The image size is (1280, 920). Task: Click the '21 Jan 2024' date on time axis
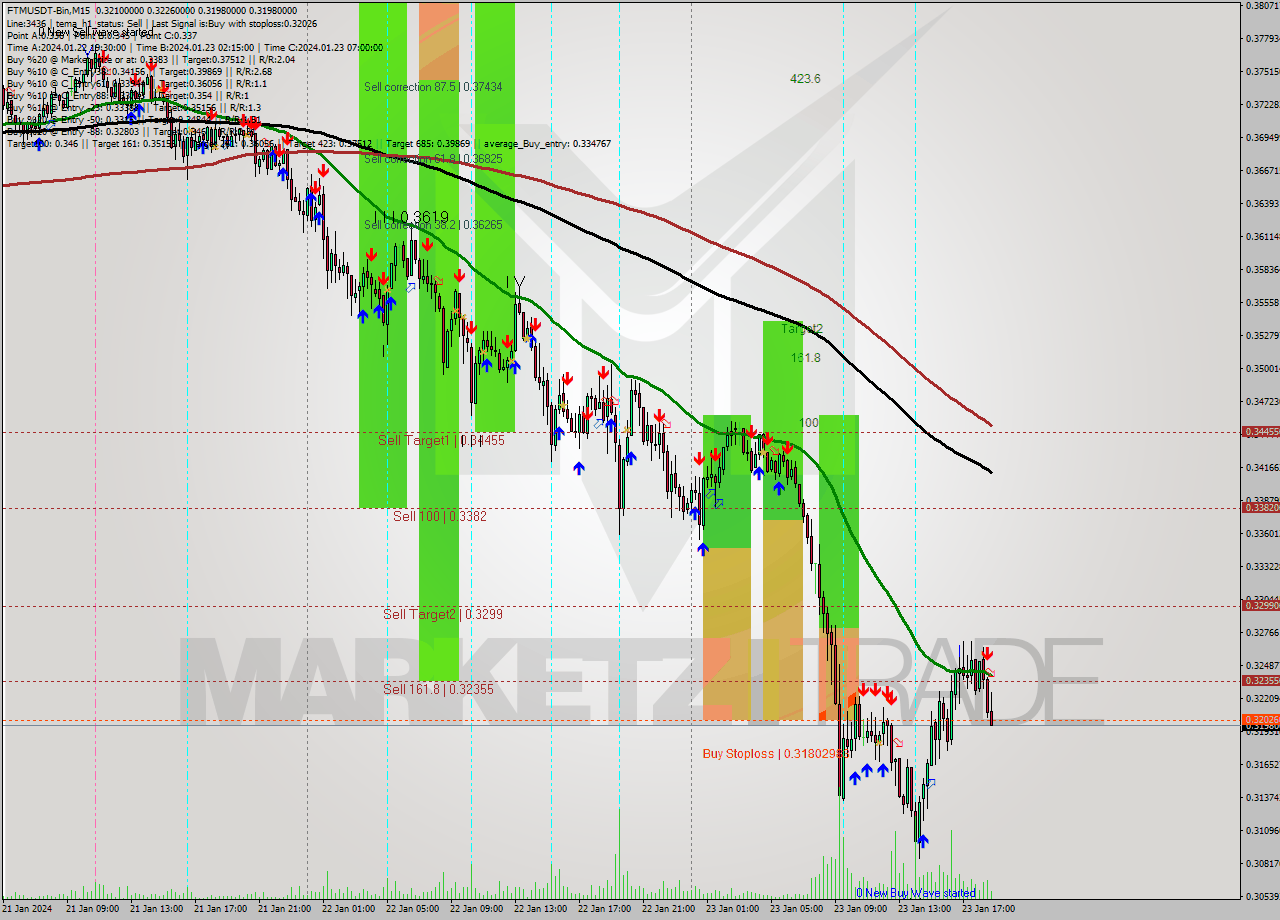click(27, 910)
